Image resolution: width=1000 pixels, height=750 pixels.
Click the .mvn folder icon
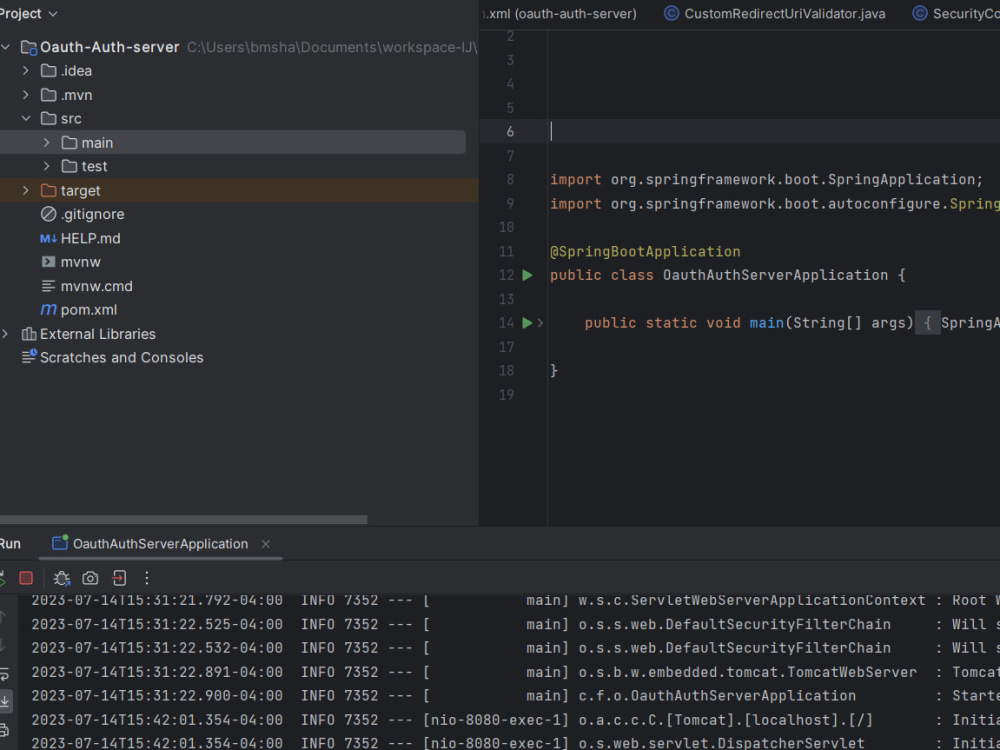point(48,95)
